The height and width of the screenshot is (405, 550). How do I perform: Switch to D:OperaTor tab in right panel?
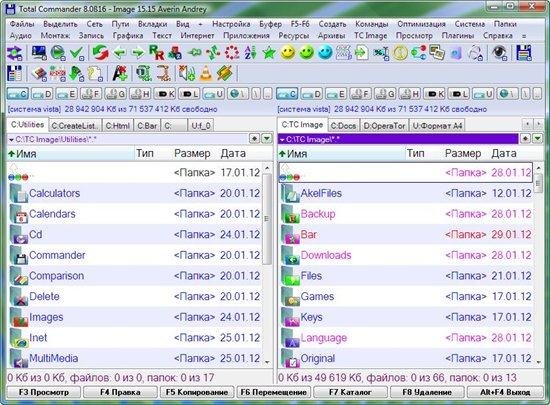tap(384, 126)
